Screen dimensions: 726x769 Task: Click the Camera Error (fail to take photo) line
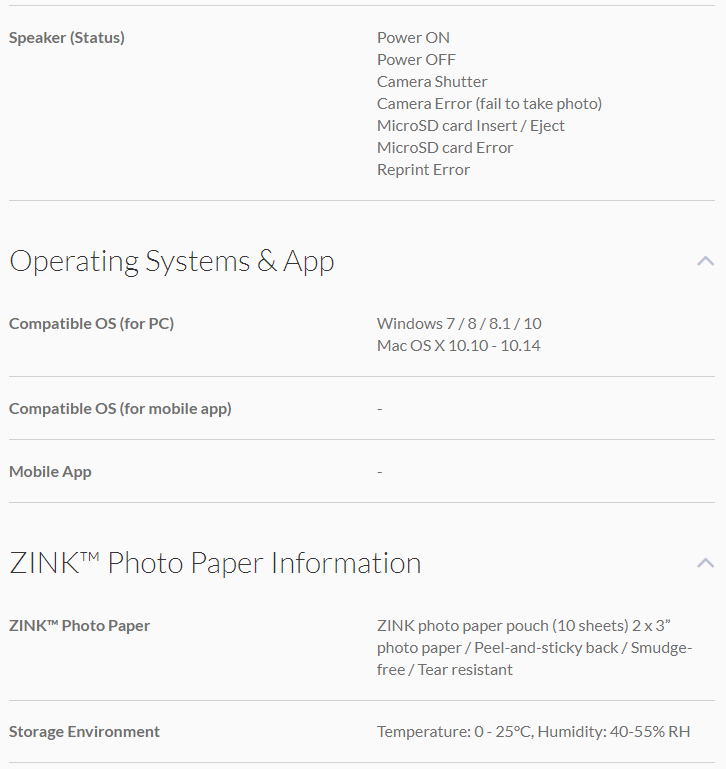(x=489, y=104)
